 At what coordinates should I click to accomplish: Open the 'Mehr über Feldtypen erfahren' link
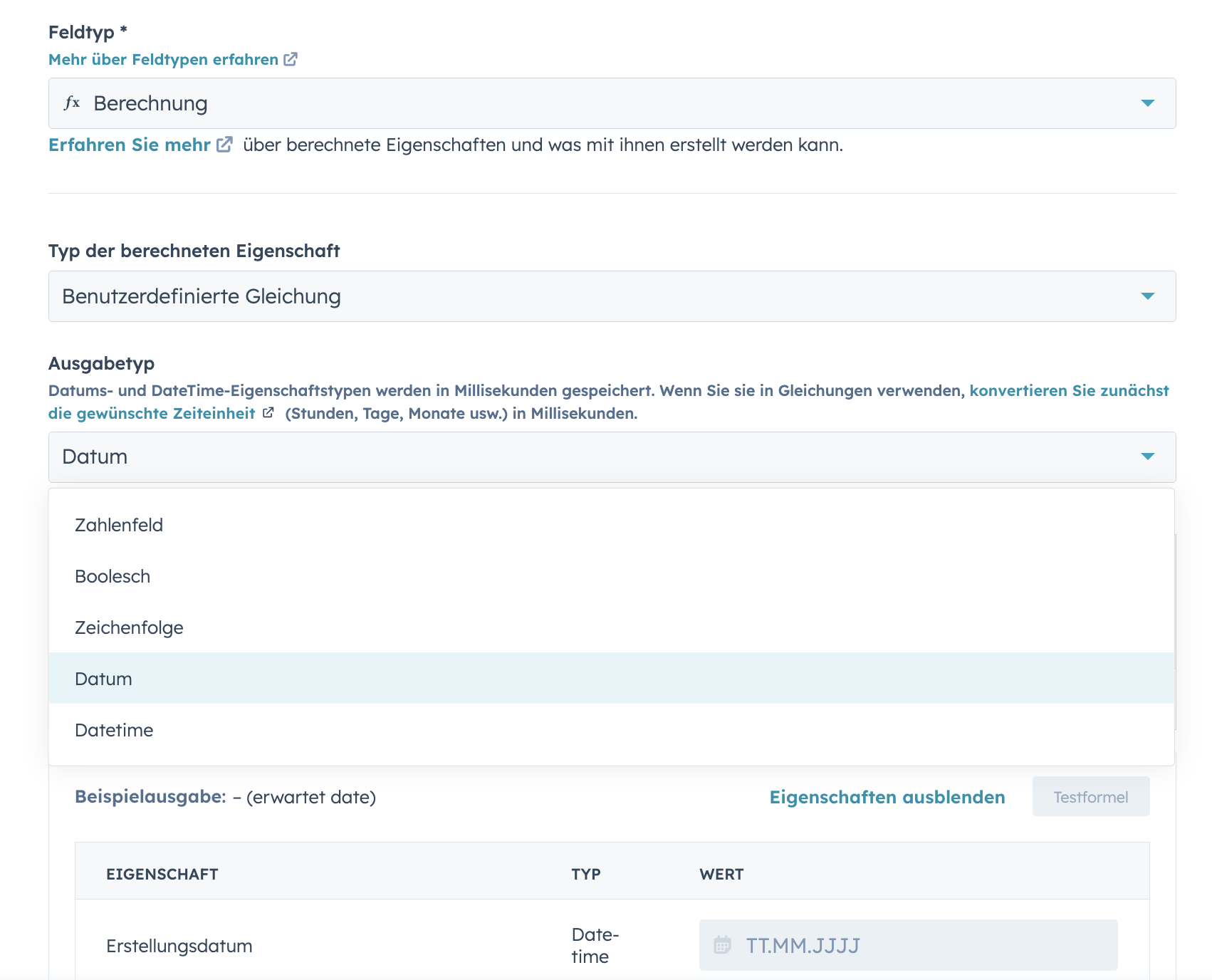coord(162,59)
